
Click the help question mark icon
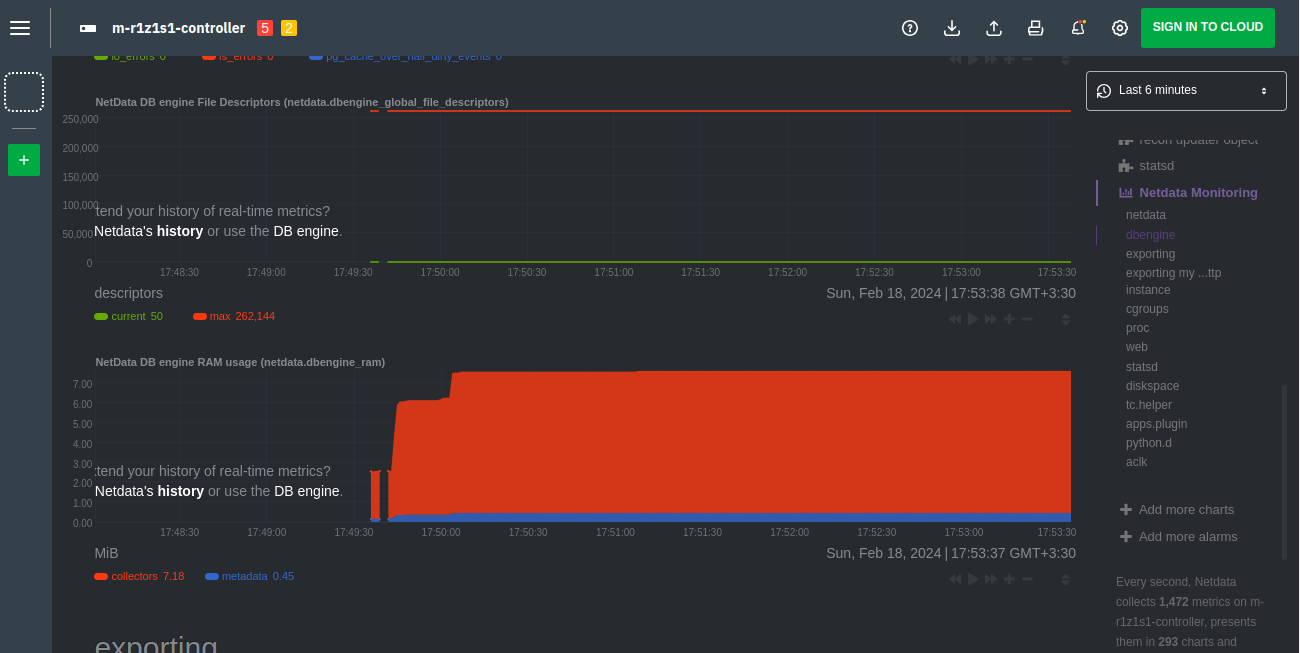(910, 28)
